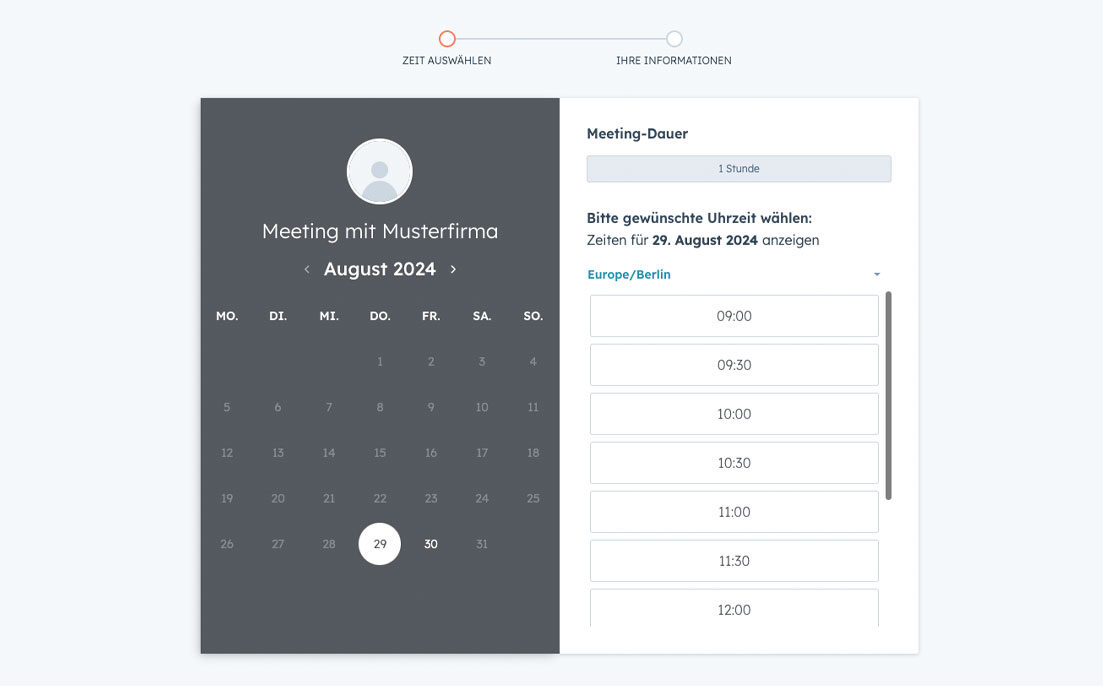This screenshot has width=1103, height=686.
Task: Go to previous month with left chevron
Action: tap(307, 269)
